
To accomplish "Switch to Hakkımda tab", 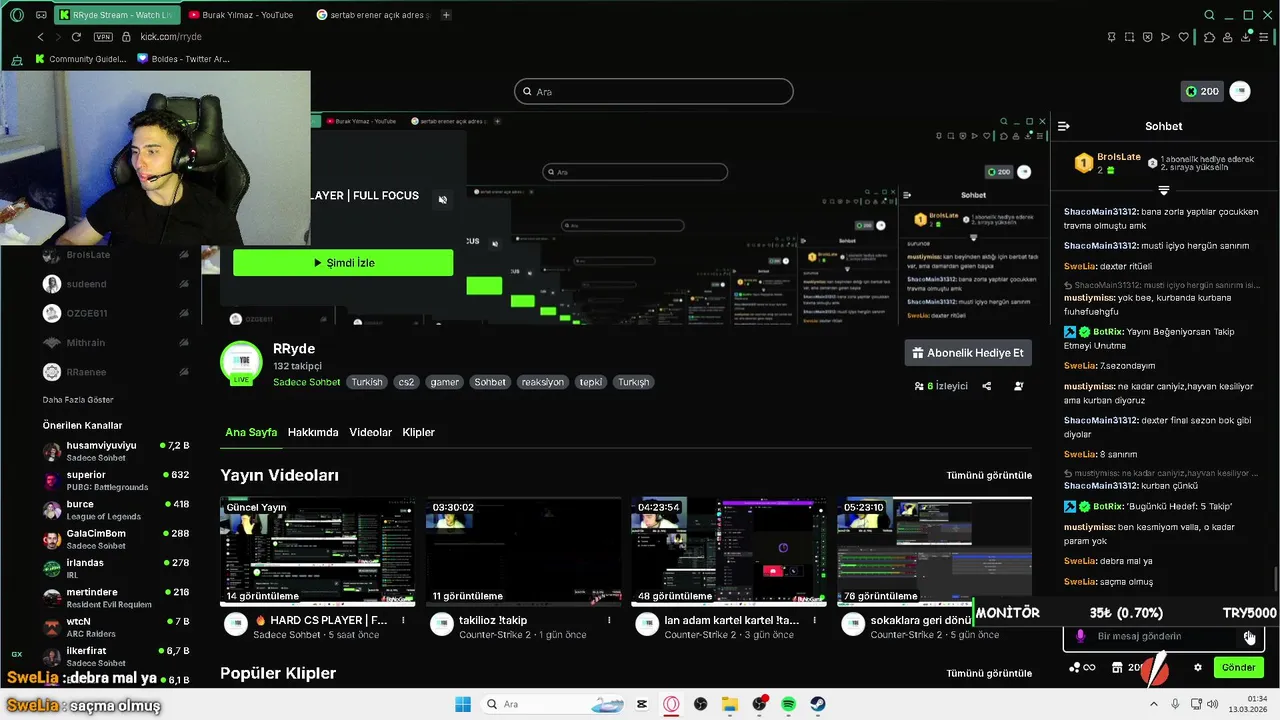I will coord(313,432).
